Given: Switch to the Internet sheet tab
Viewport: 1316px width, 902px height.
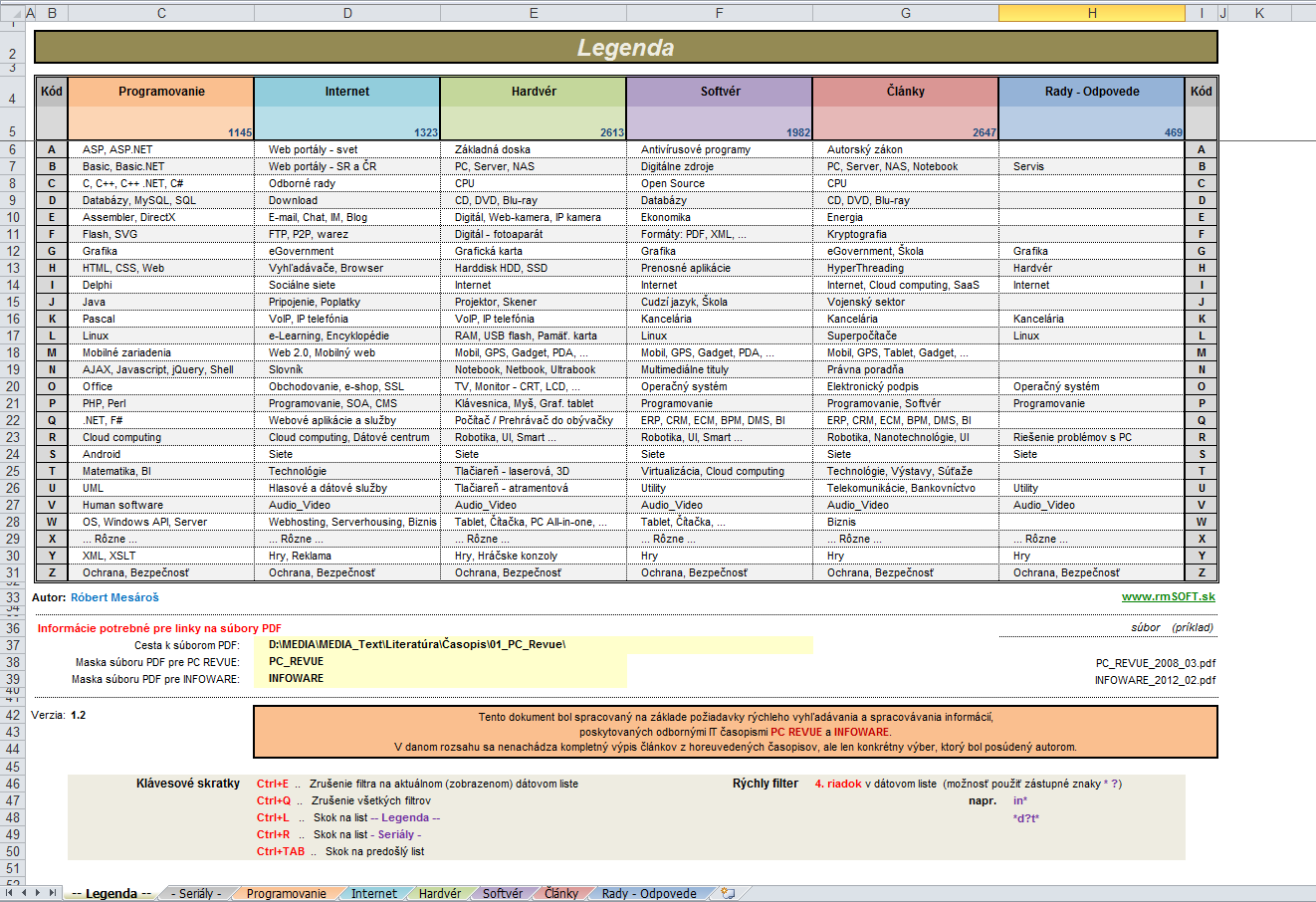Looking at the screenshot, I should point(373,893).
